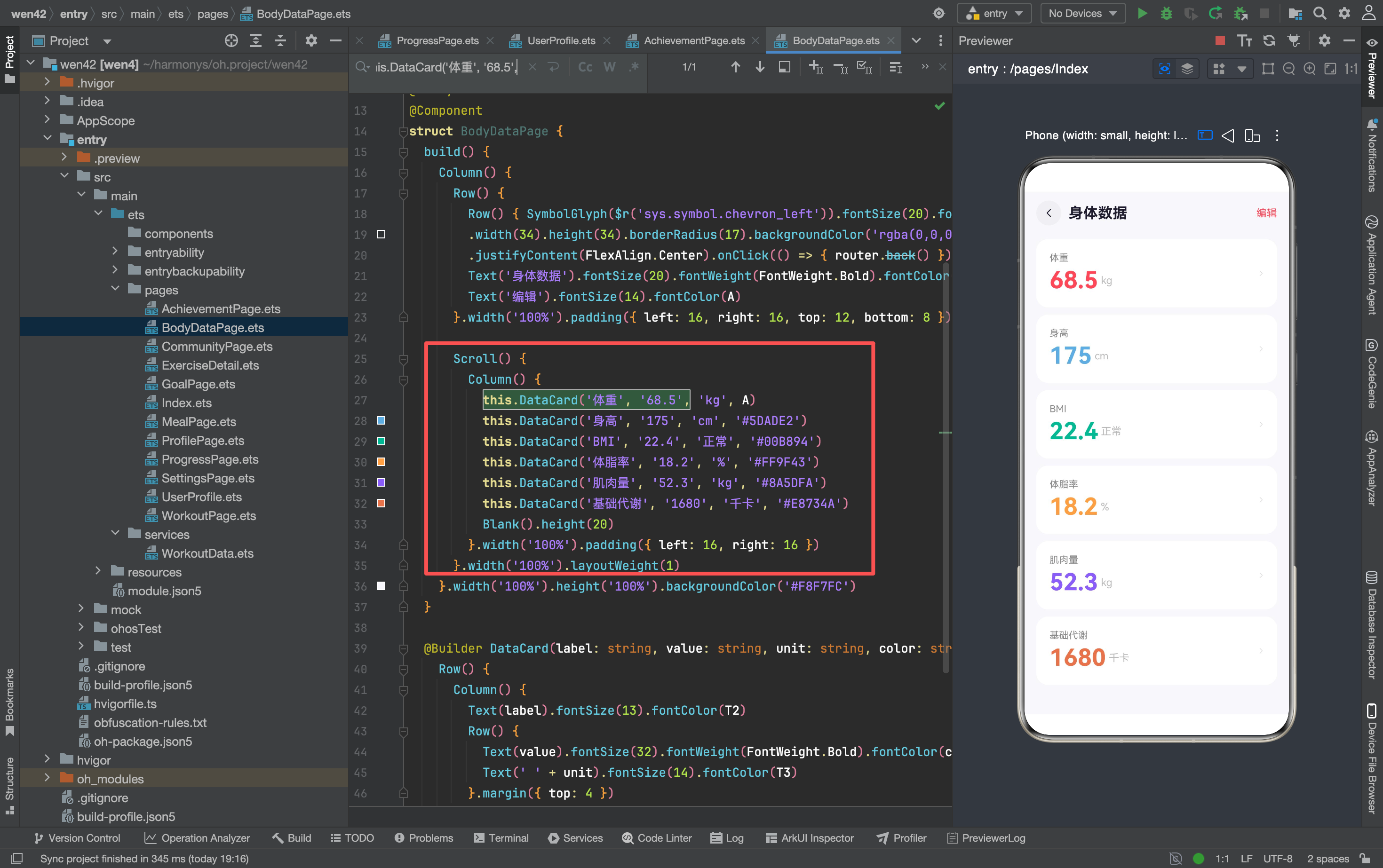Open Previewer panel settings gear
The height and width of the screenshot is (868, 1383).
1324,40
